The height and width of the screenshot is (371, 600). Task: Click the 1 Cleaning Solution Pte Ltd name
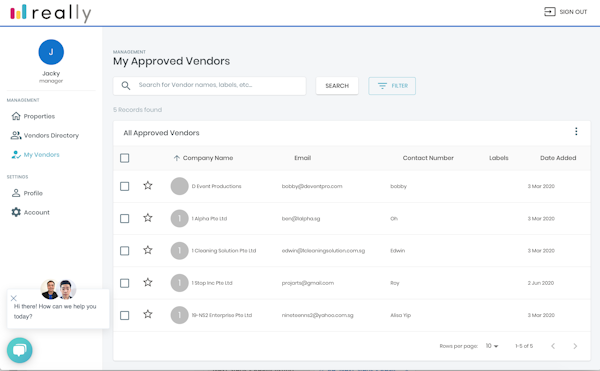click(x=223, y=251)
